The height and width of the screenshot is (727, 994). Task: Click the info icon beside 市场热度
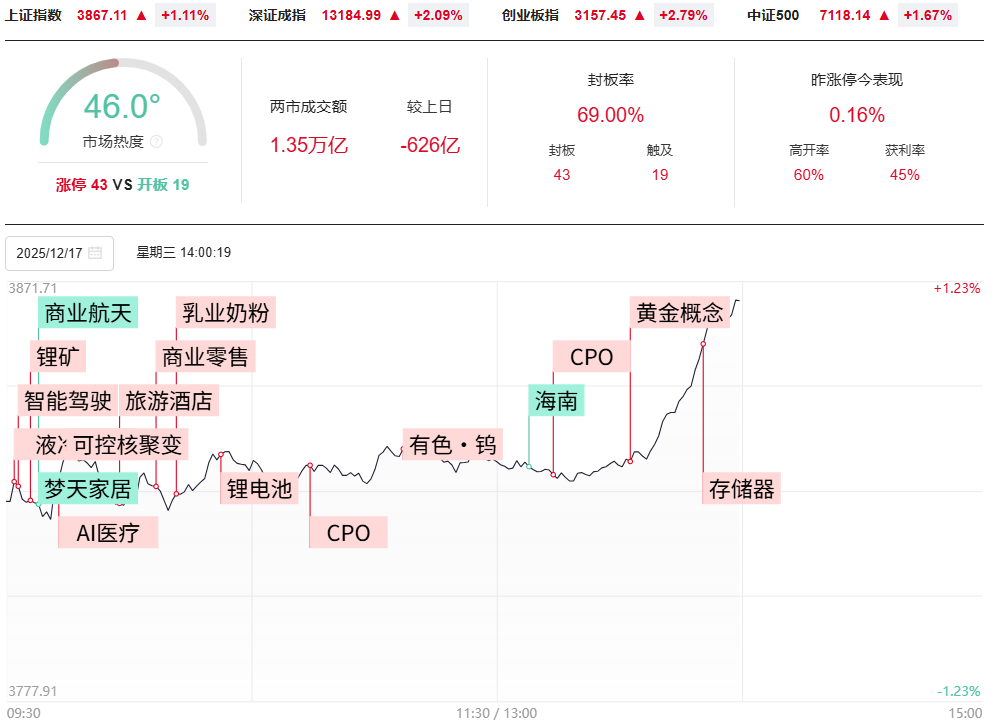point(156,142)
